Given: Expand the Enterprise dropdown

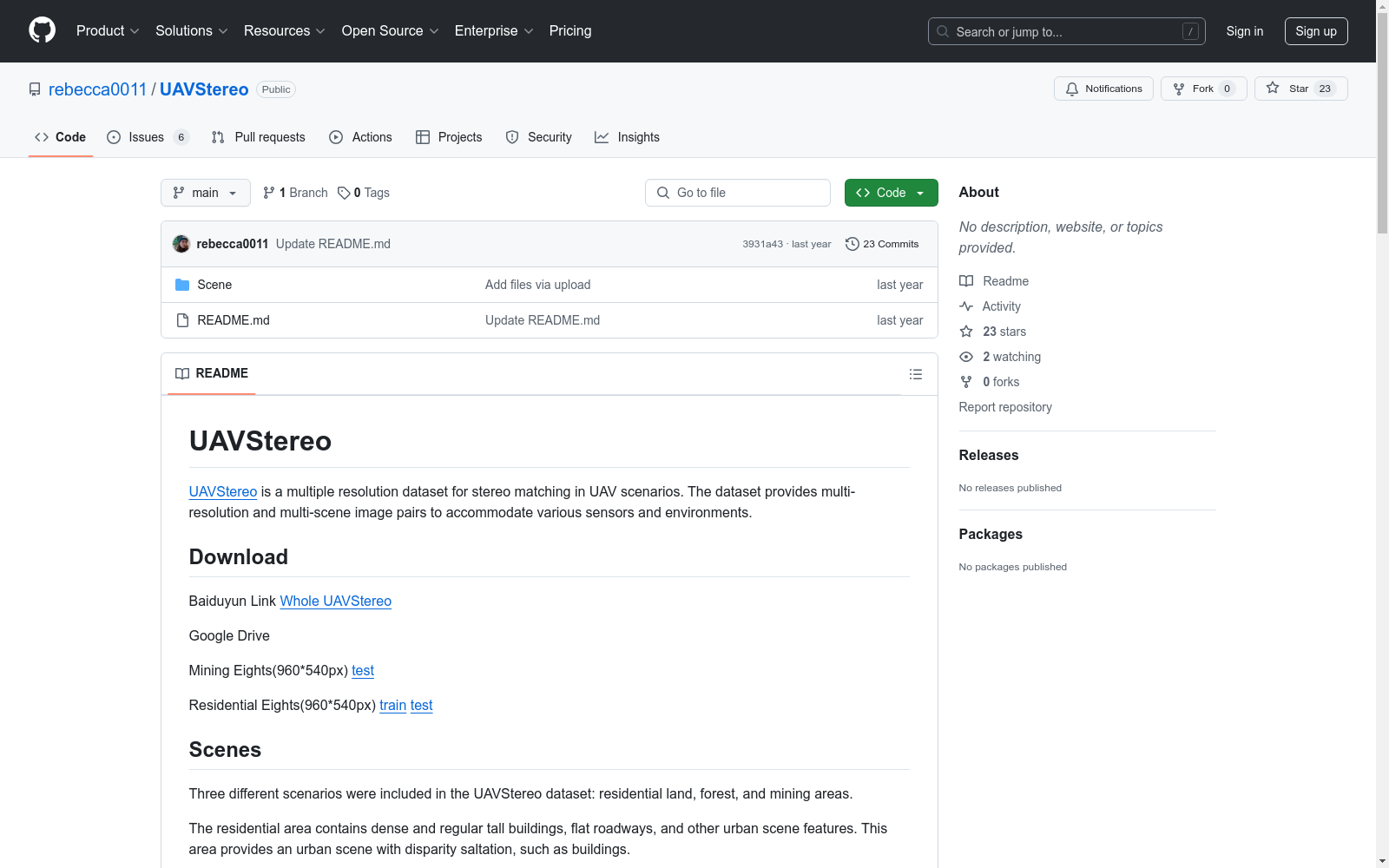Looking at the screenshot, I should (x=494, y=31).
